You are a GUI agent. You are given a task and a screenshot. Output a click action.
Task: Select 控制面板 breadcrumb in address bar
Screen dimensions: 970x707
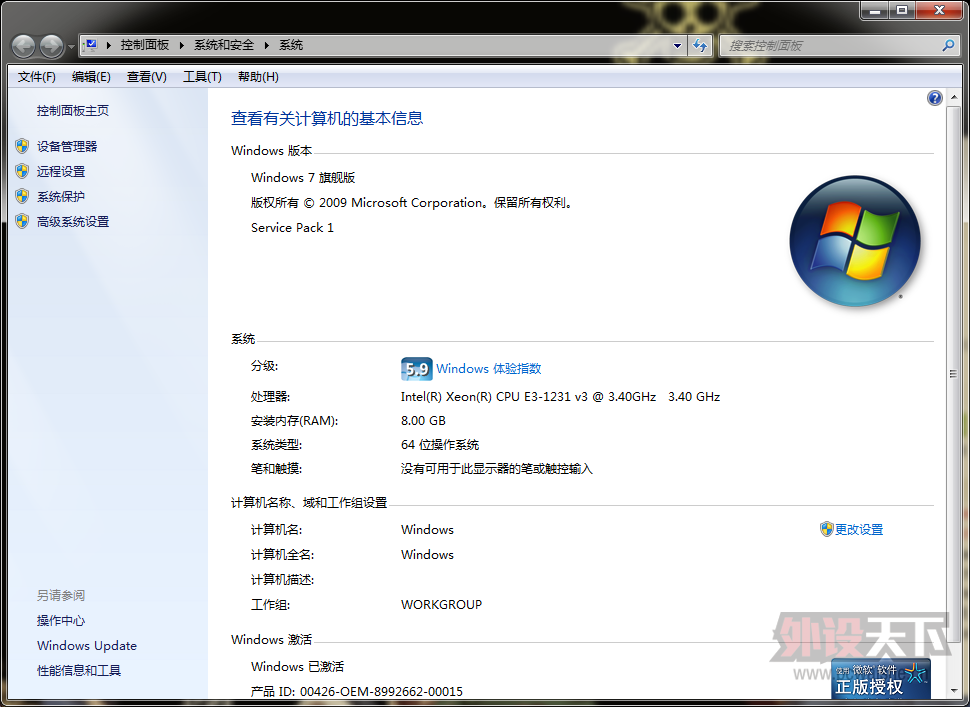point(145,45)
